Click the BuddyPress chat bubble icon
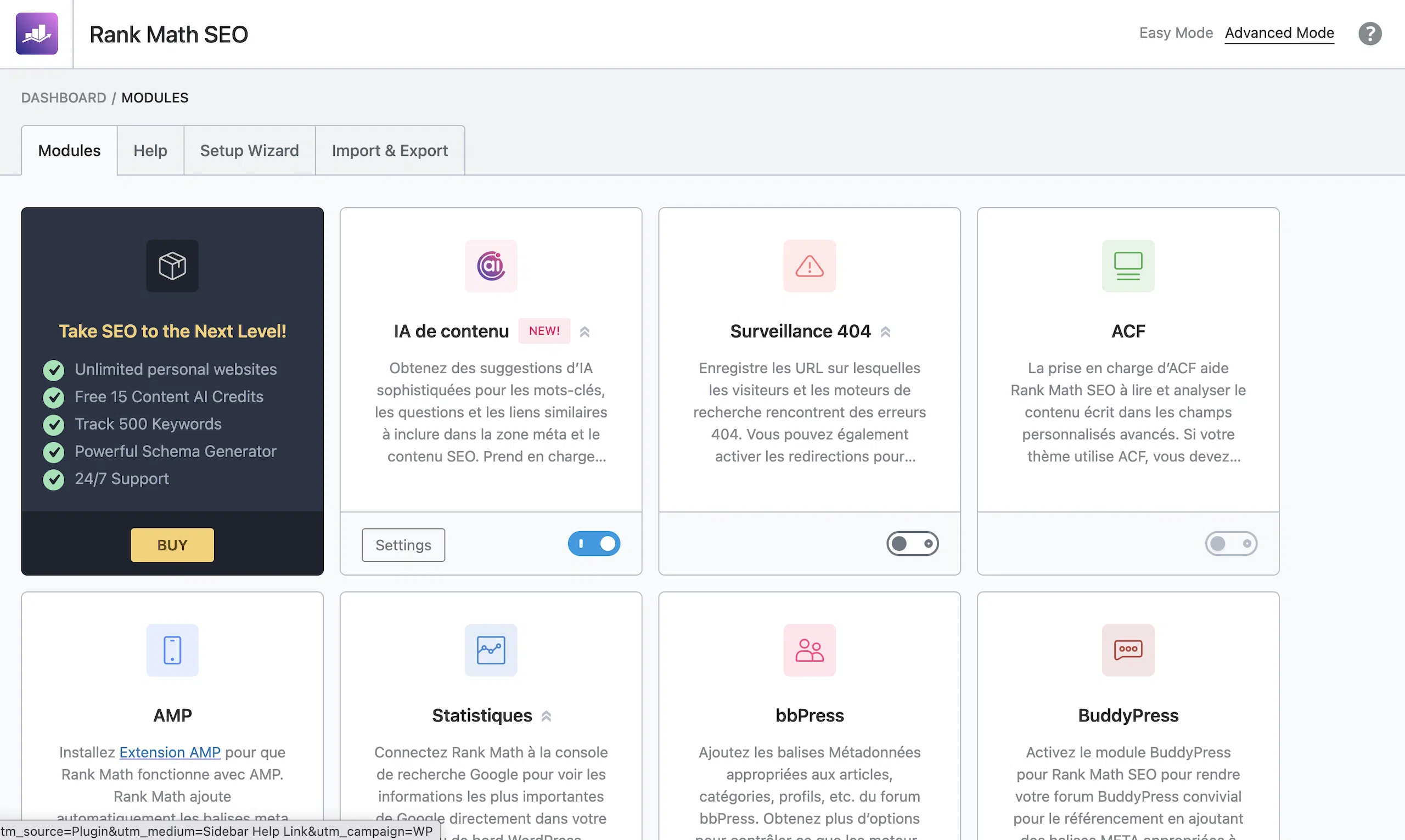This screenshot has height=840, width=1405. (1128, 650)
